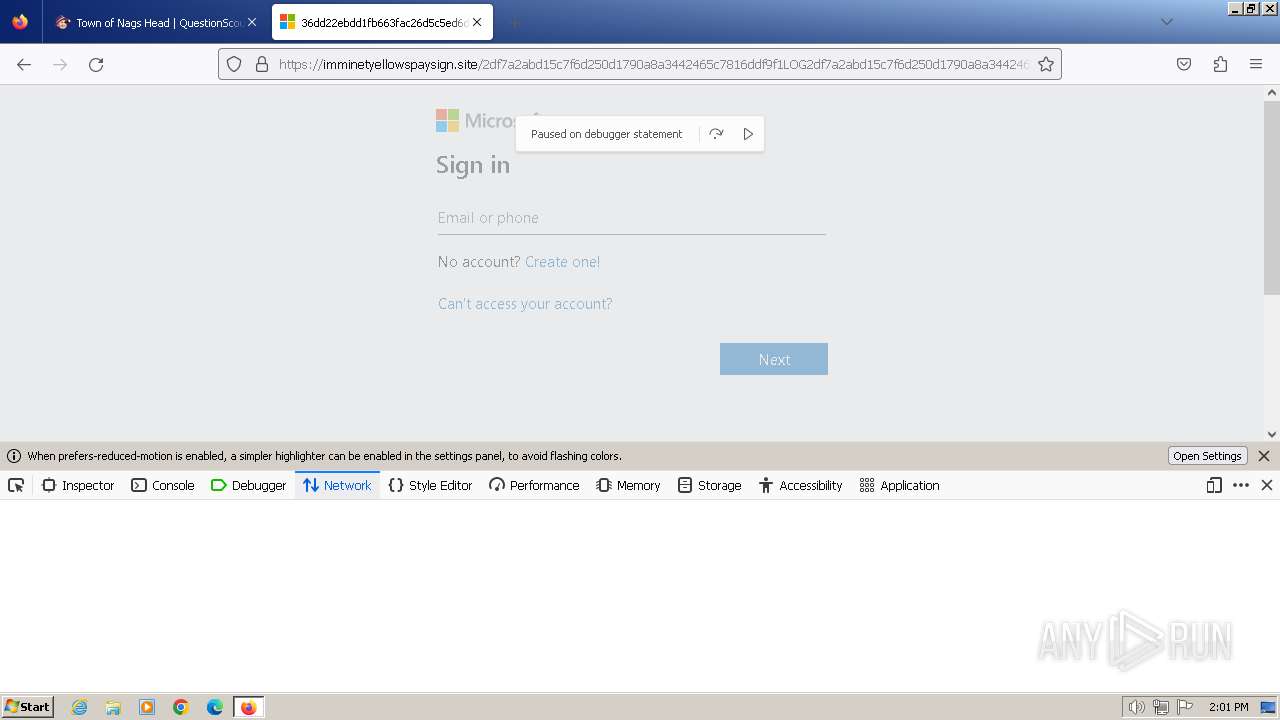Click the Create one! link
The height and width of the screenshot is (720, 1280).
click(x=563, y=262)
